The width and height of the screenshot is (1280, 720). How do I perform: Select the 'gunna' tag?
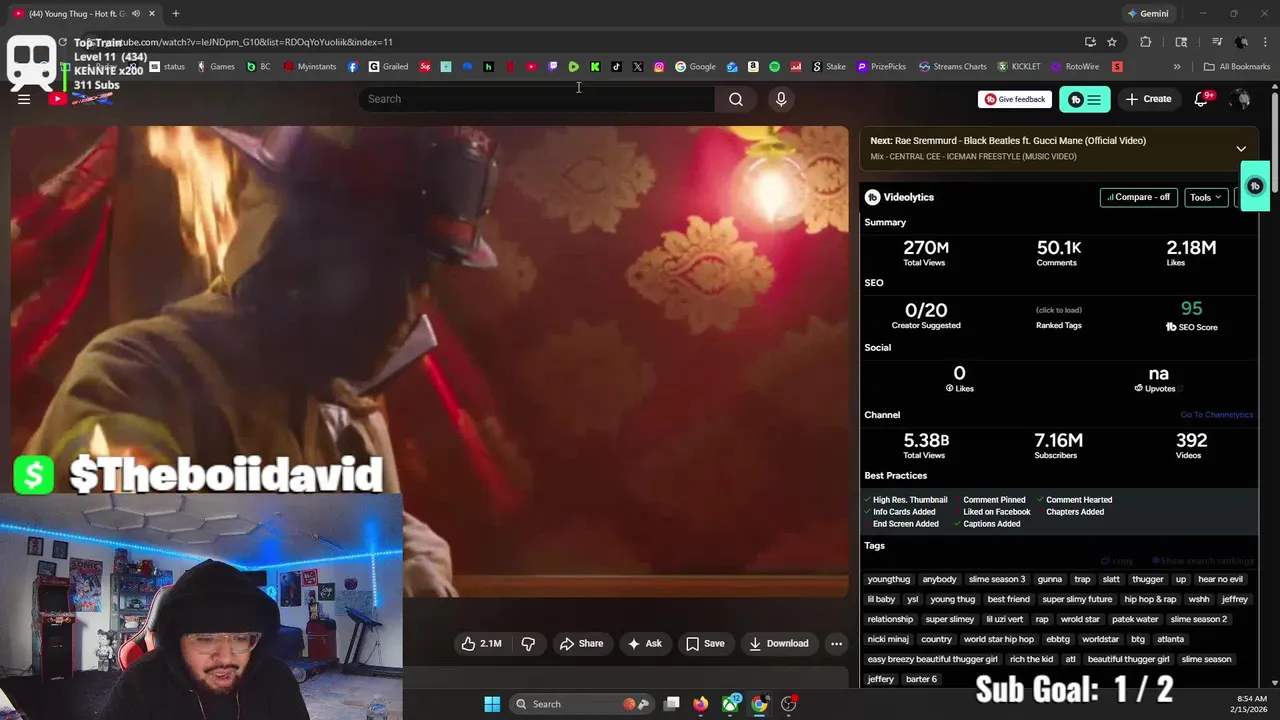[1050, 579]
